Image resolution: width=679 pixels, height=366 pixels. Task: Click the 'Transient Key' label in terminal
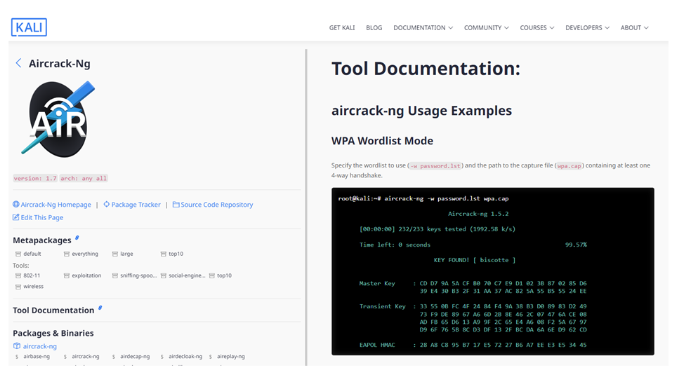pyautogui.click(x=382, y=306)
